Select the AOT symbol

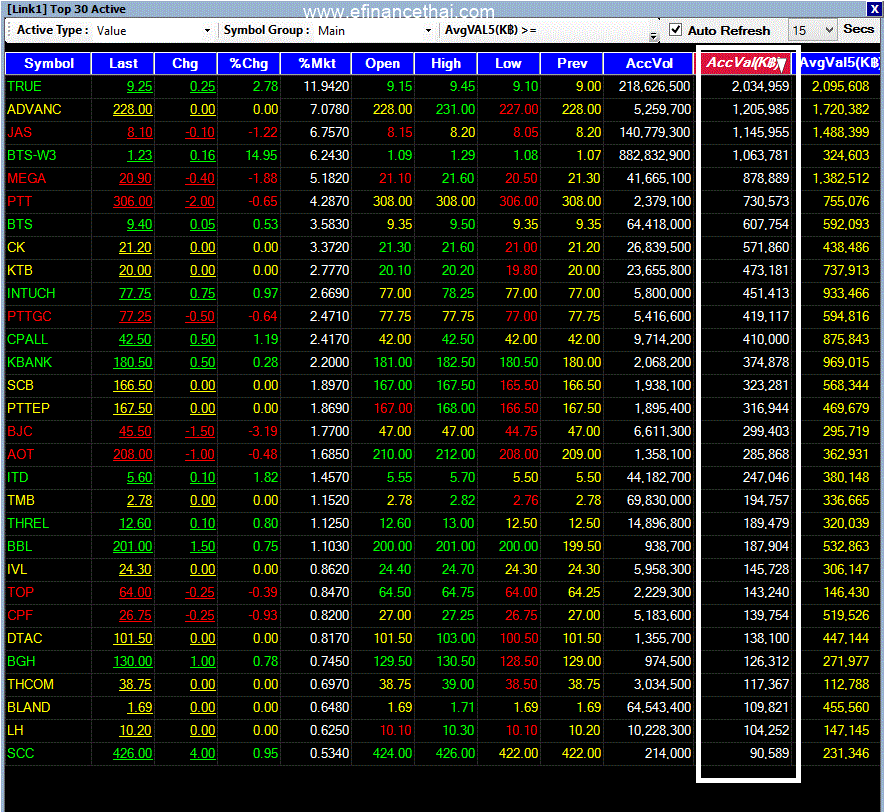point(20,454)
